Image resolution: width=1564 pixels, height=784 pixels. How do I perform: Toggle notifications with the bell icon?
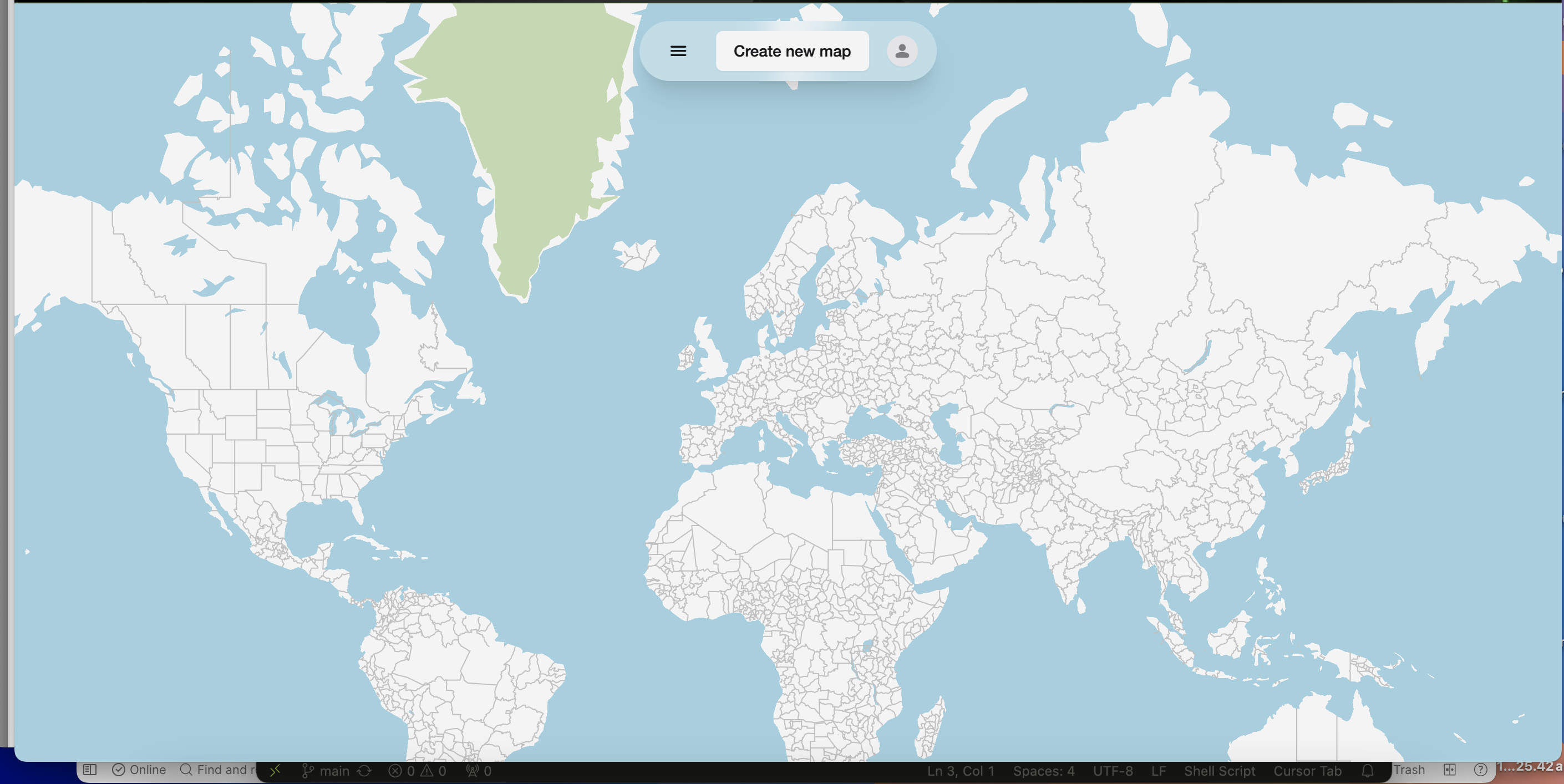1367,770
